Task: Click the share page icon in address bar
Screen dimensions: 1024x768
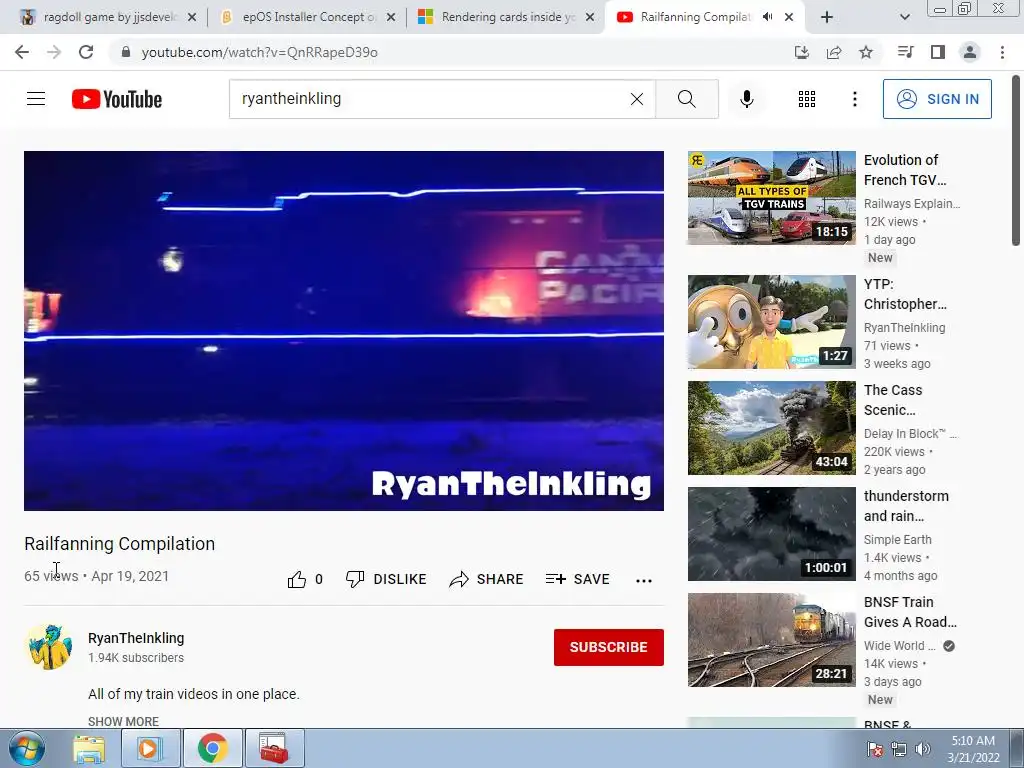Action: [834, 52]
